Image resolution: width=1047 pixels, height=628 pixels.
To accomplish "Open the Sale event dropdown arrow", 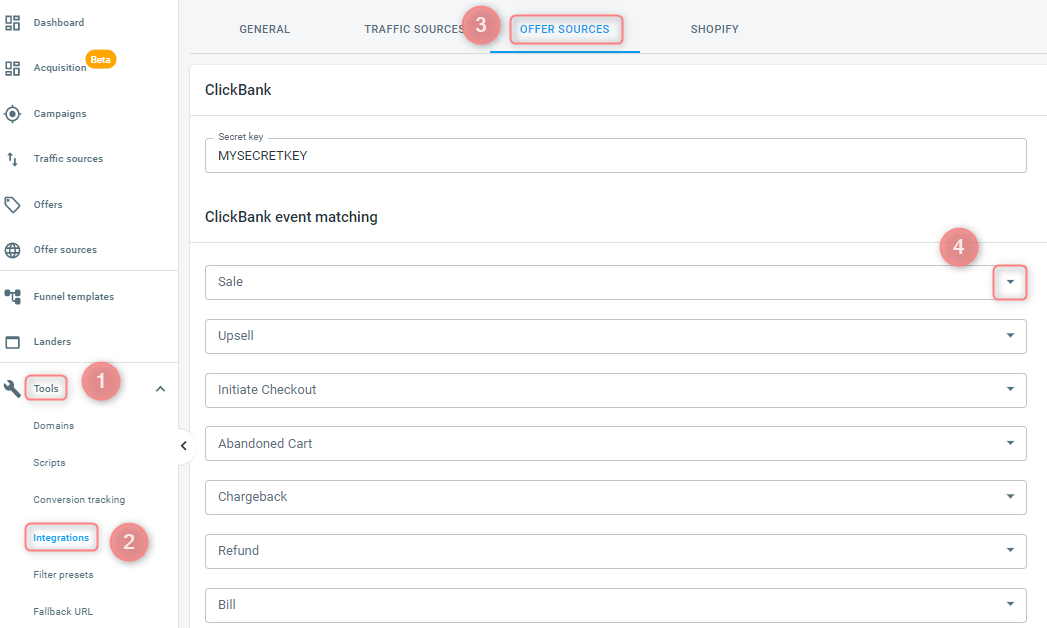I will (x=1010, y=282).
